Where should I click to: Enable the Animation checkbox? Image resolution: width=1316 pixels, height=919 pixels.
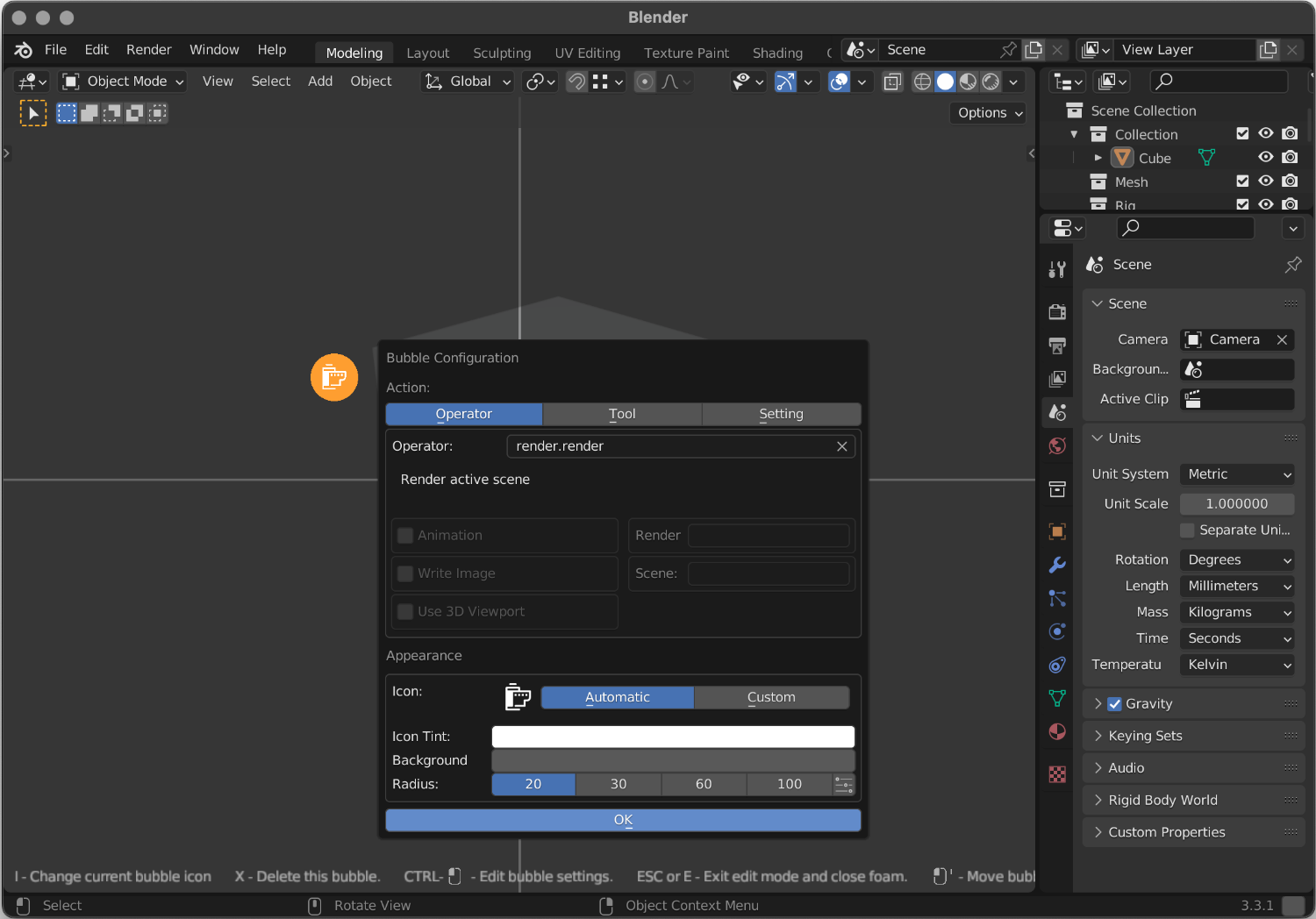coord(405,536)
